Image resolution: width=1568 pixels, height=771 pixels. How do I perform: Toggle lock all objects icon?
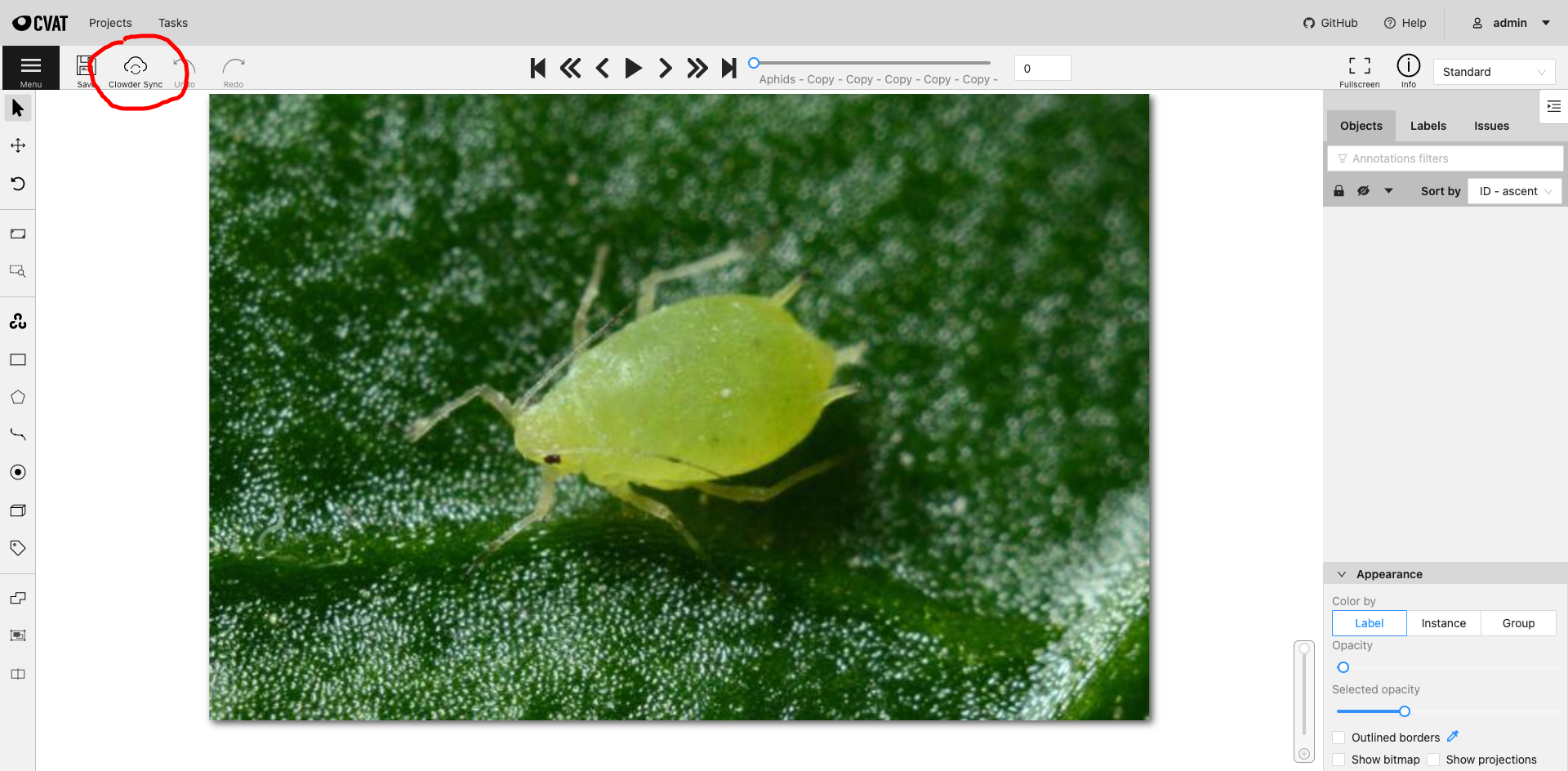click(x=1339, y=191)
